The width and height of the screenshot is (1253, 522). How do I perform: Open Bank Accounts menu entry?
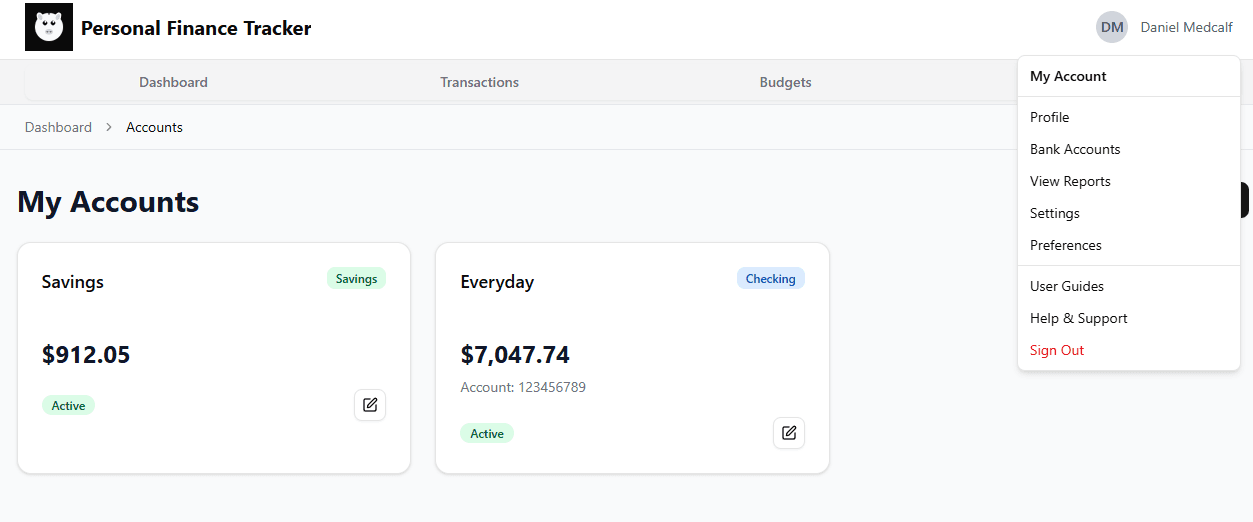(1075, 149)
